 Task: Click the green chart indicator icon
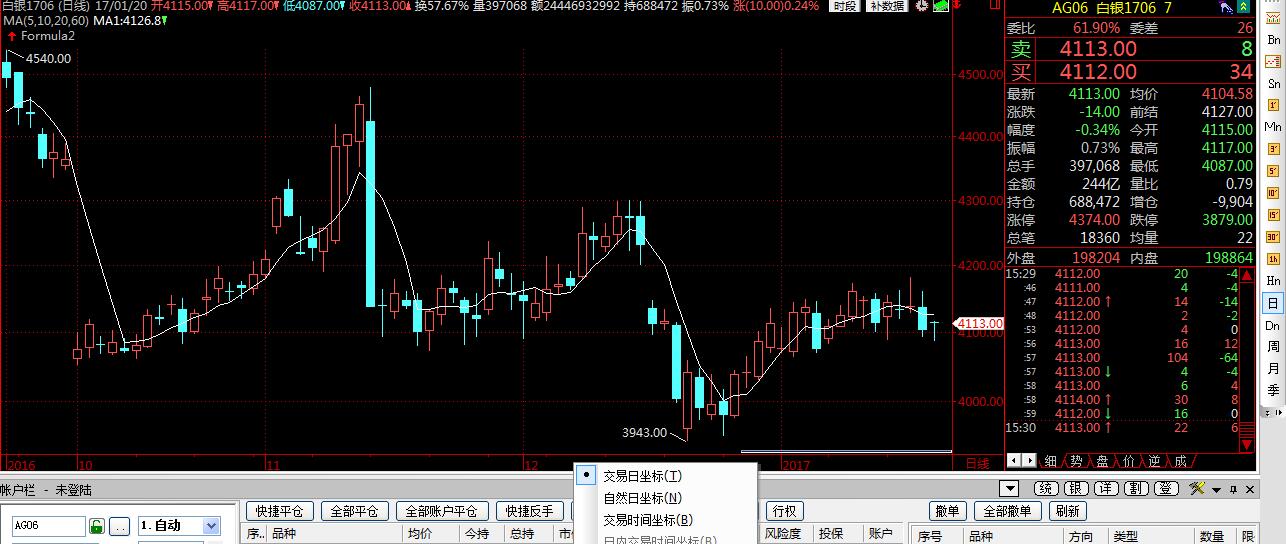(x=941, y=6)
